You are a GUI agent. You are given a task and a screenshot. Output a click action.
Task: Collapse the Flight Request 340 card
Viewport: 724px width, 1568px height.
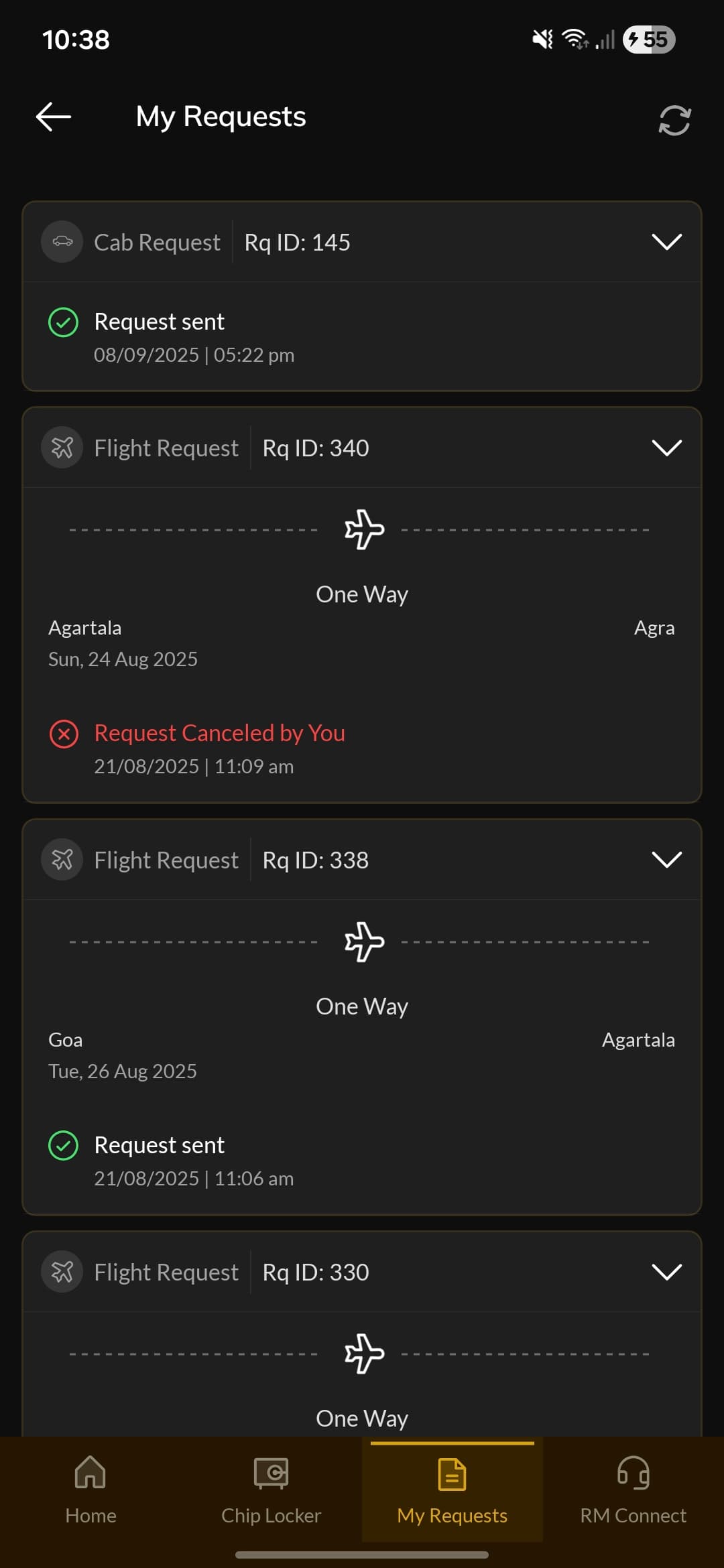click(x=666, y=447)
